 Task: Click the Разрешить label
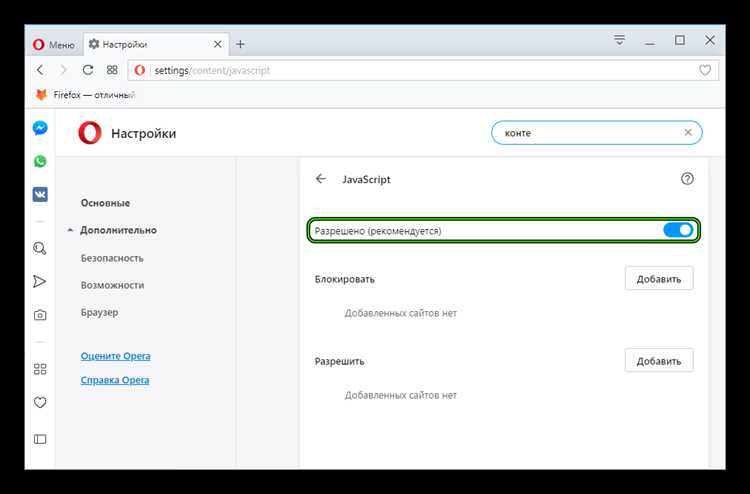tap(340, 362)
